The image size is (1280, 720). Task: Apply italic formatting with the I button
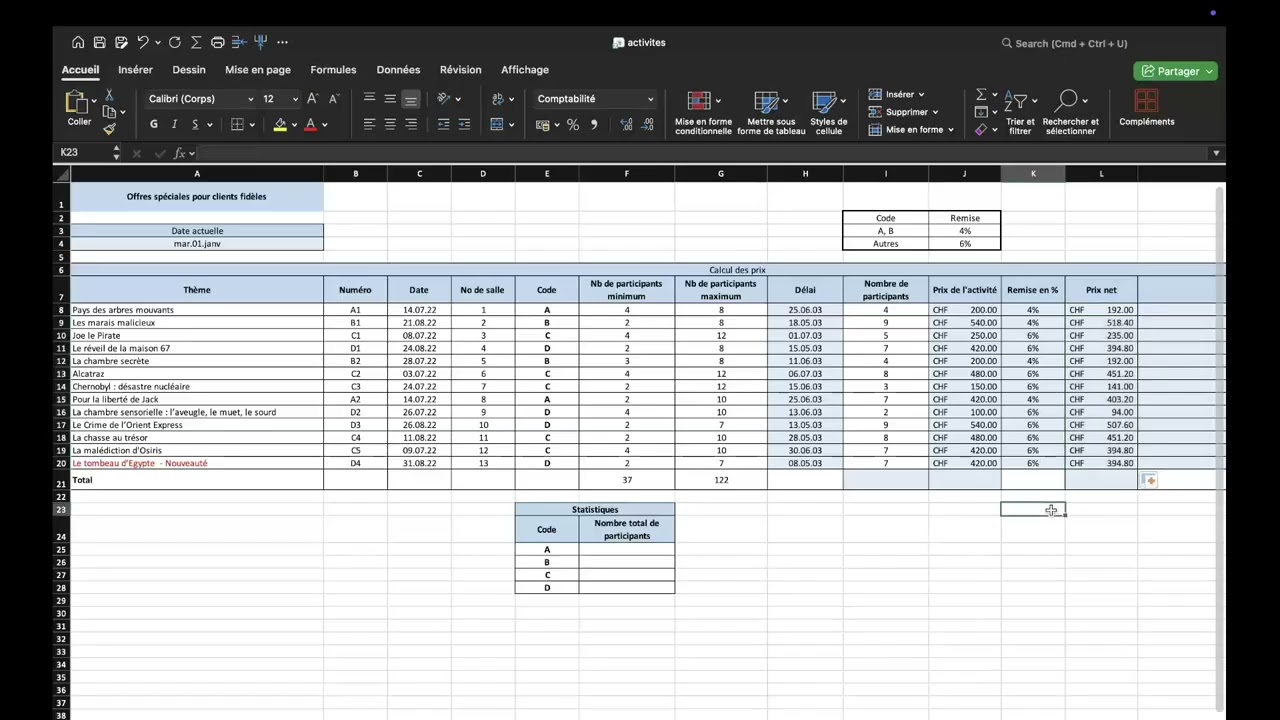174,124
